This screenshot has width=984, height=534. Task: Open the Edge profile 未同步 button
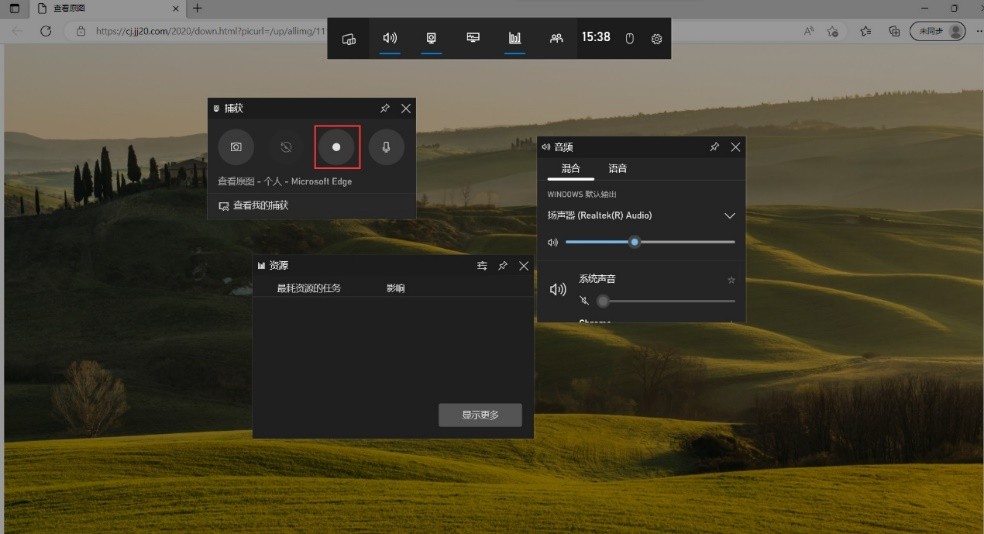938,31
